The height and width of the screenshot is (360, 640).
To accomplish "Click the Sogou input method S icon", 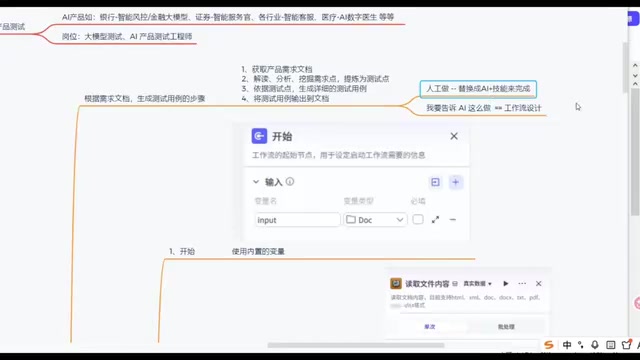I will 549,345.
